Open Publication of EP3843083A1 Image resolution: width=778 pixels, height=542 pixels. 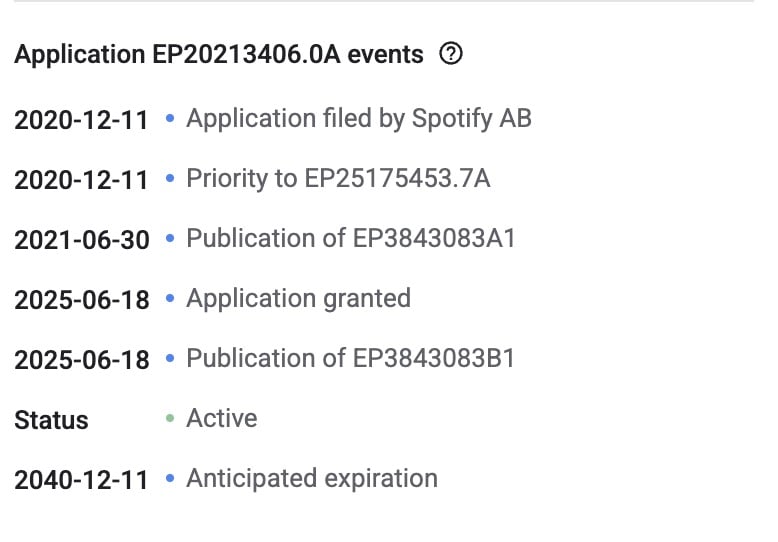[350, 239]
